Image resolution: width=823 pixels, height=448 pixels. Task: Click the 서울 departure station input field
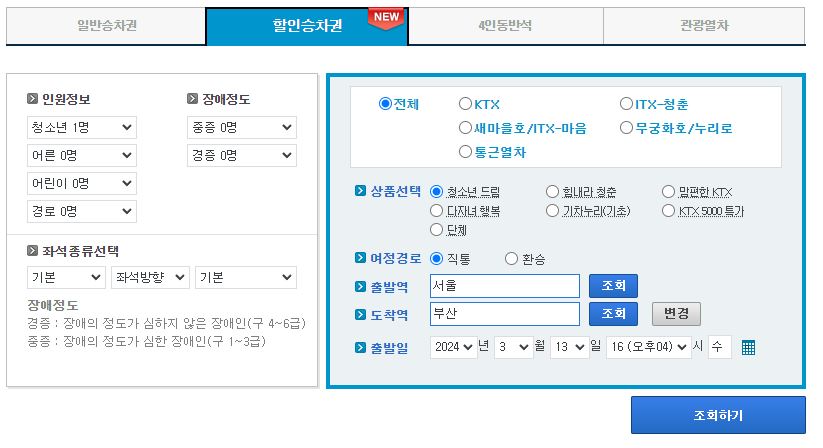(504, 285)
